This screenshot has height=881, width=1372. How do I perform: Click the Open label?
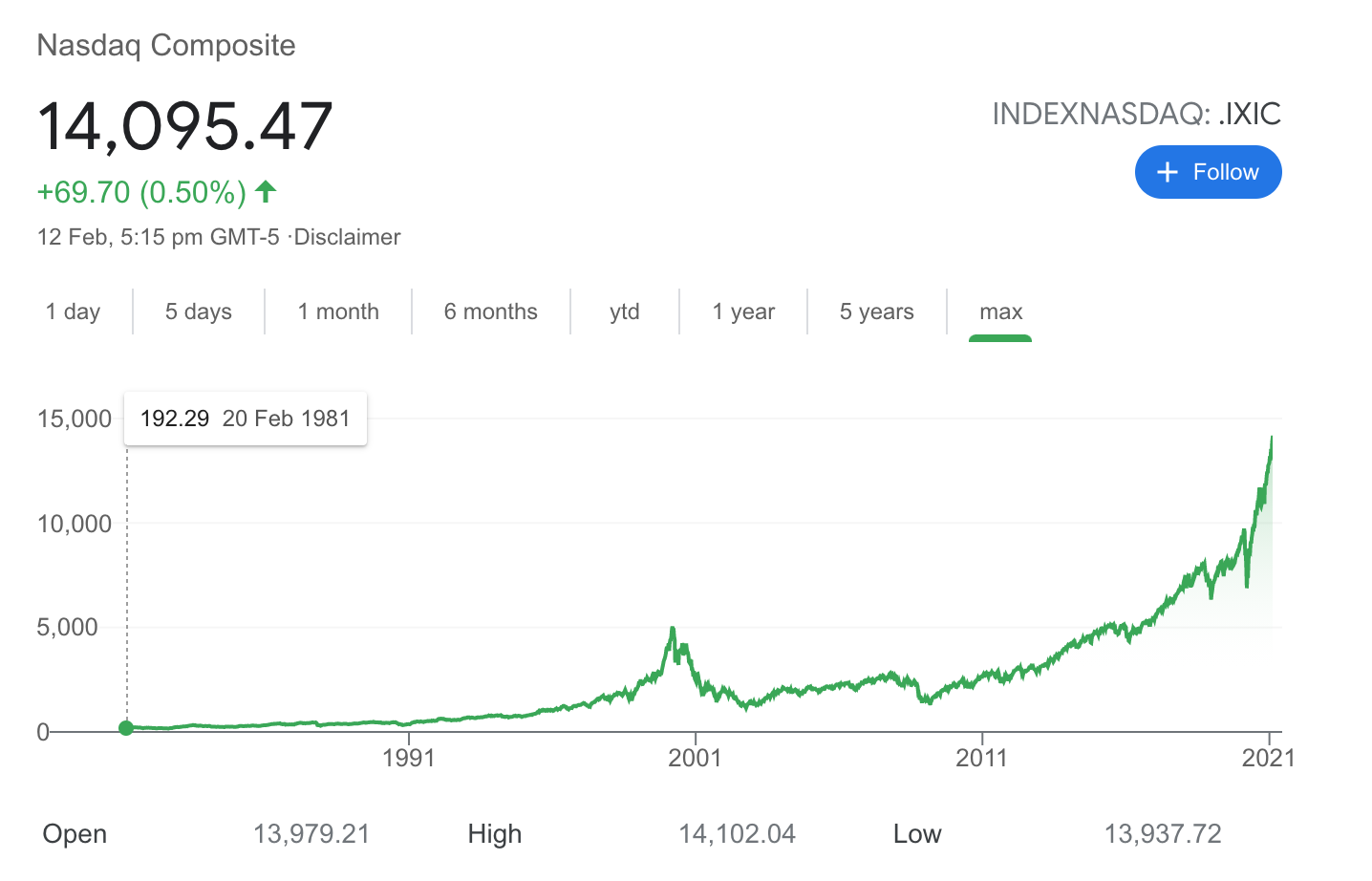pyautogui.click(x=75, y=834)
